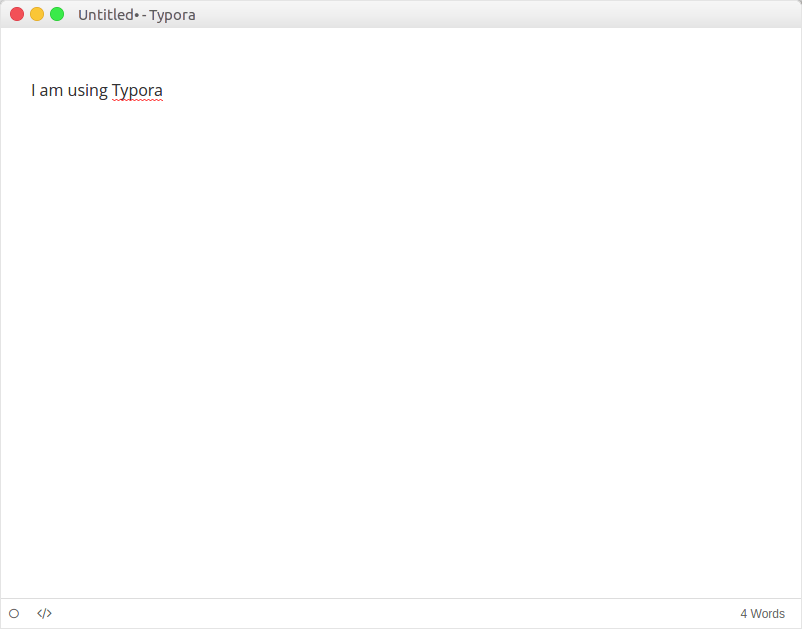
Task: Place cursor at end of the text line
Action: click(164, 90)
